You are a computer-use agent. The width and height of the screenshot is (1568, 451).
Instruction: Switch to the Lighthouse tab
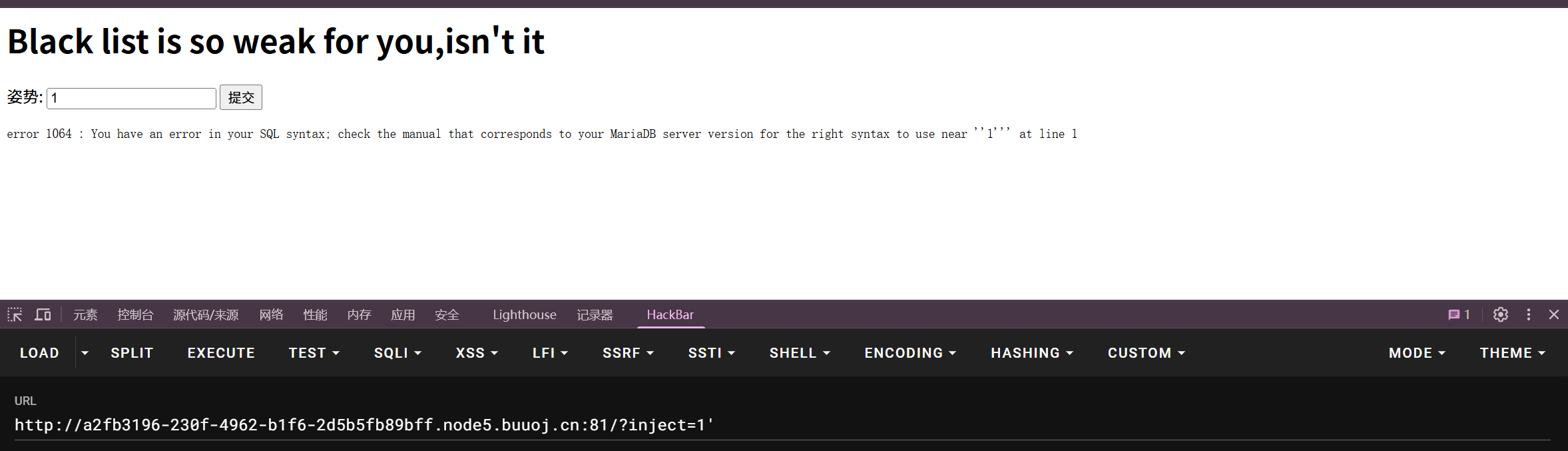coord(525,314)
